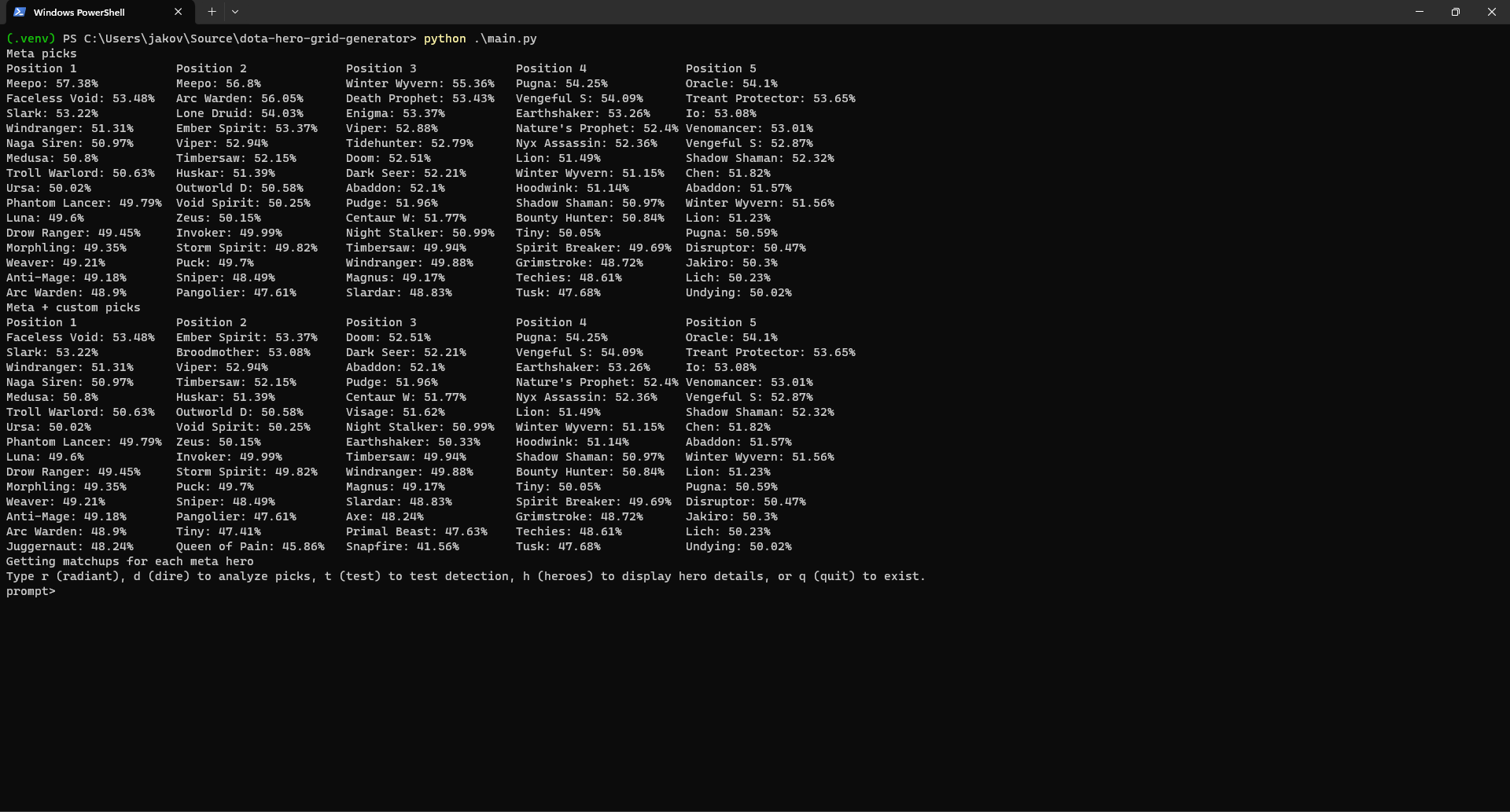Viewport: 1510px width, 812px height.
Task: Click 'Snapfire: 41.56%' entry
Action: [403, 546]
